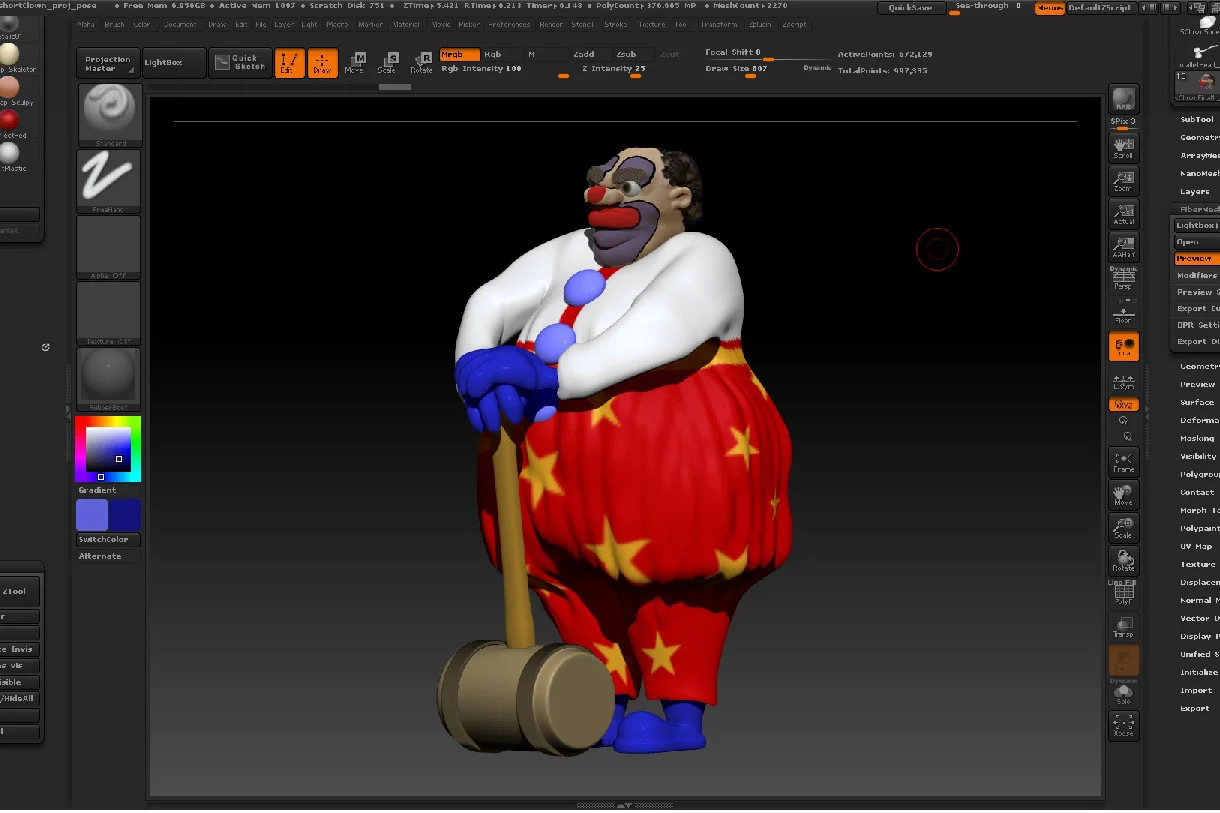
Task: Click the right shelf Move view icon
Action: (1123, 495)
